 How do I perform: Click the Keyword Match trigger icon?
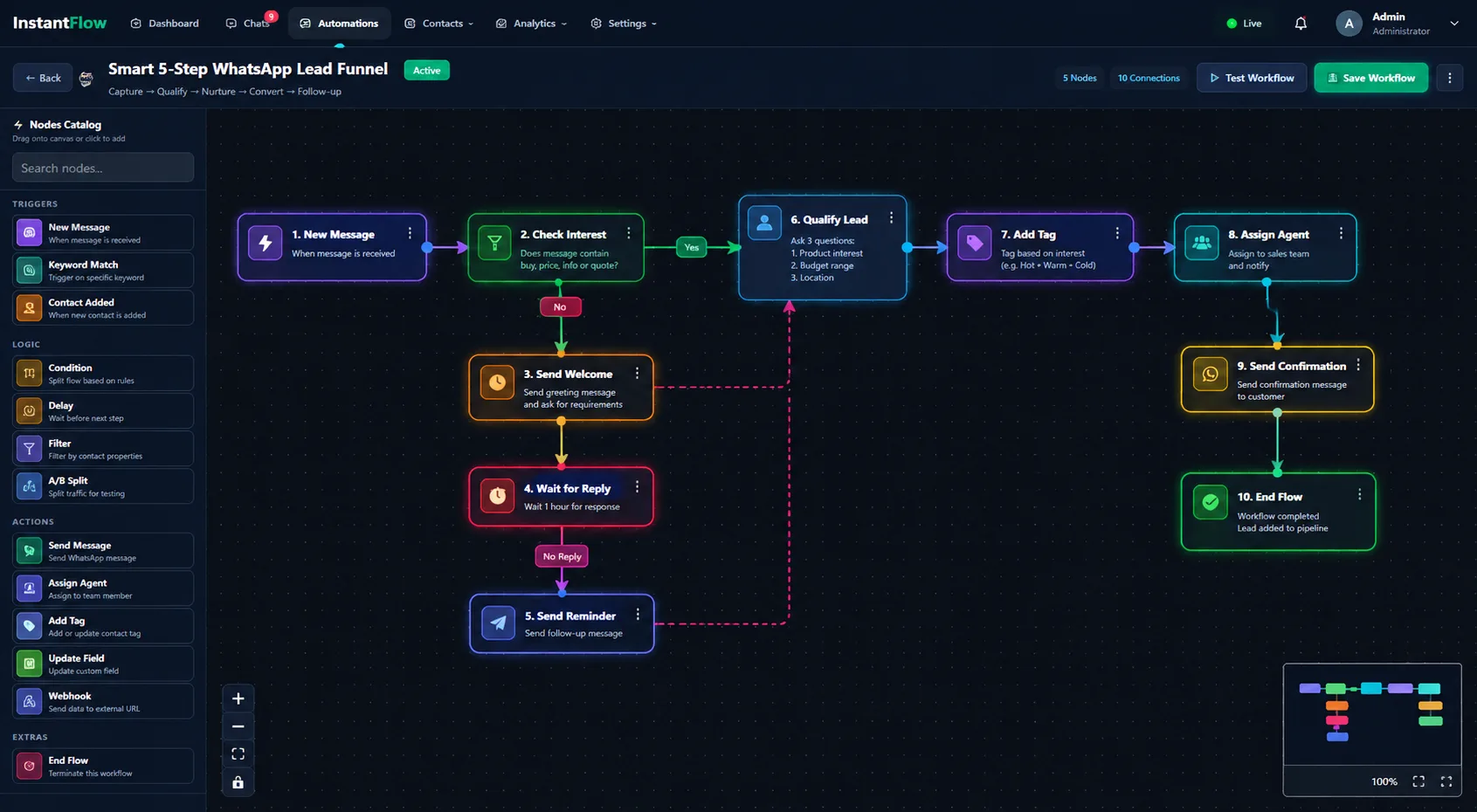(x=29, y=271)
